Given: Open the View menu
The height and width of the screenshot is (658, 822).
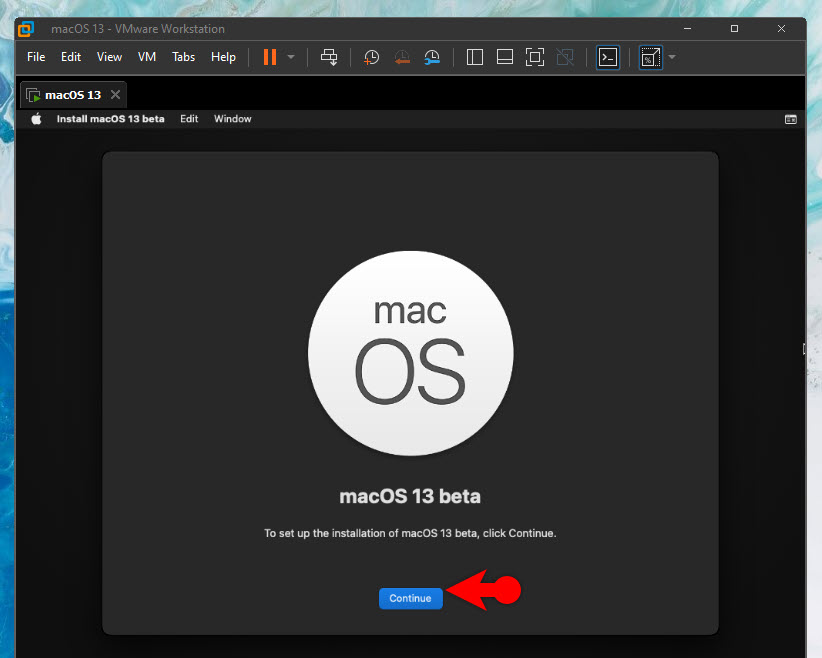Looking at the screenshot, I should point(109,57).
